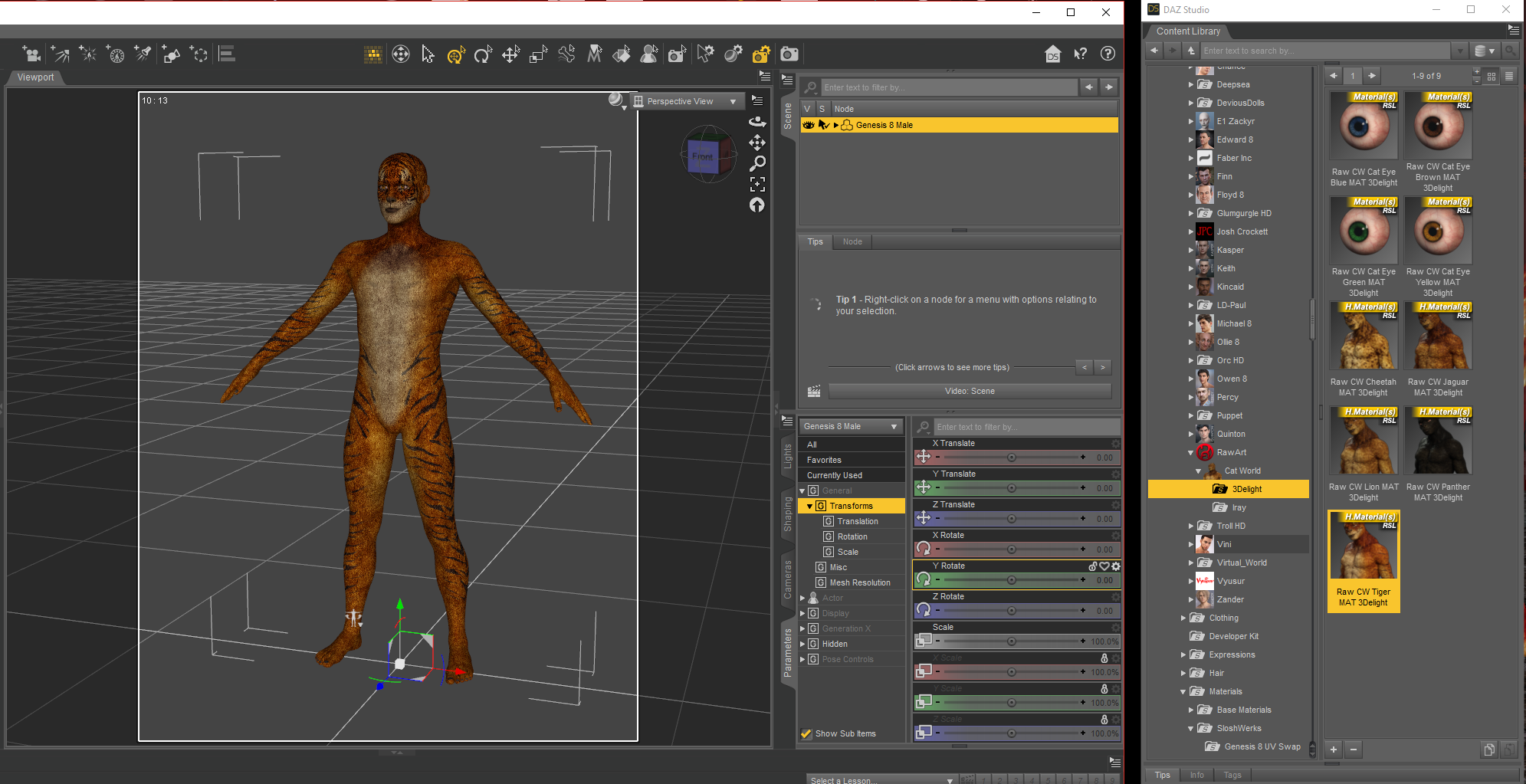
Task: Click the Scale tool icon
Action: [539, 54]
